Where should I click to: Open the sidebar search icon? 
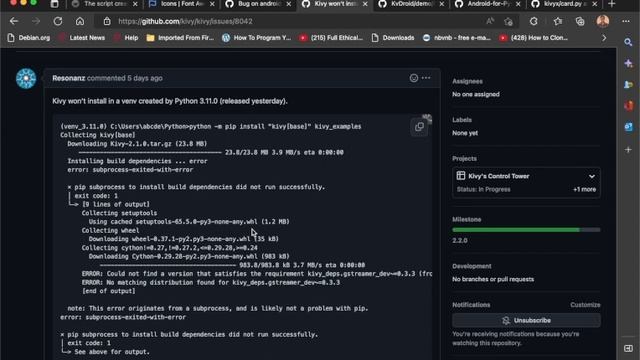click(x=629, y=42)
